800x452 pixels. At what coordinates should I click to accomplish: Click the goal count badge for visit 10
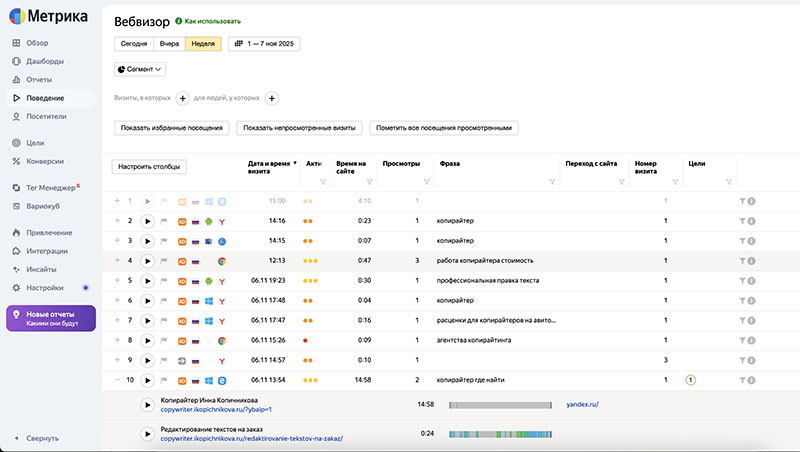tap(690, 380)
